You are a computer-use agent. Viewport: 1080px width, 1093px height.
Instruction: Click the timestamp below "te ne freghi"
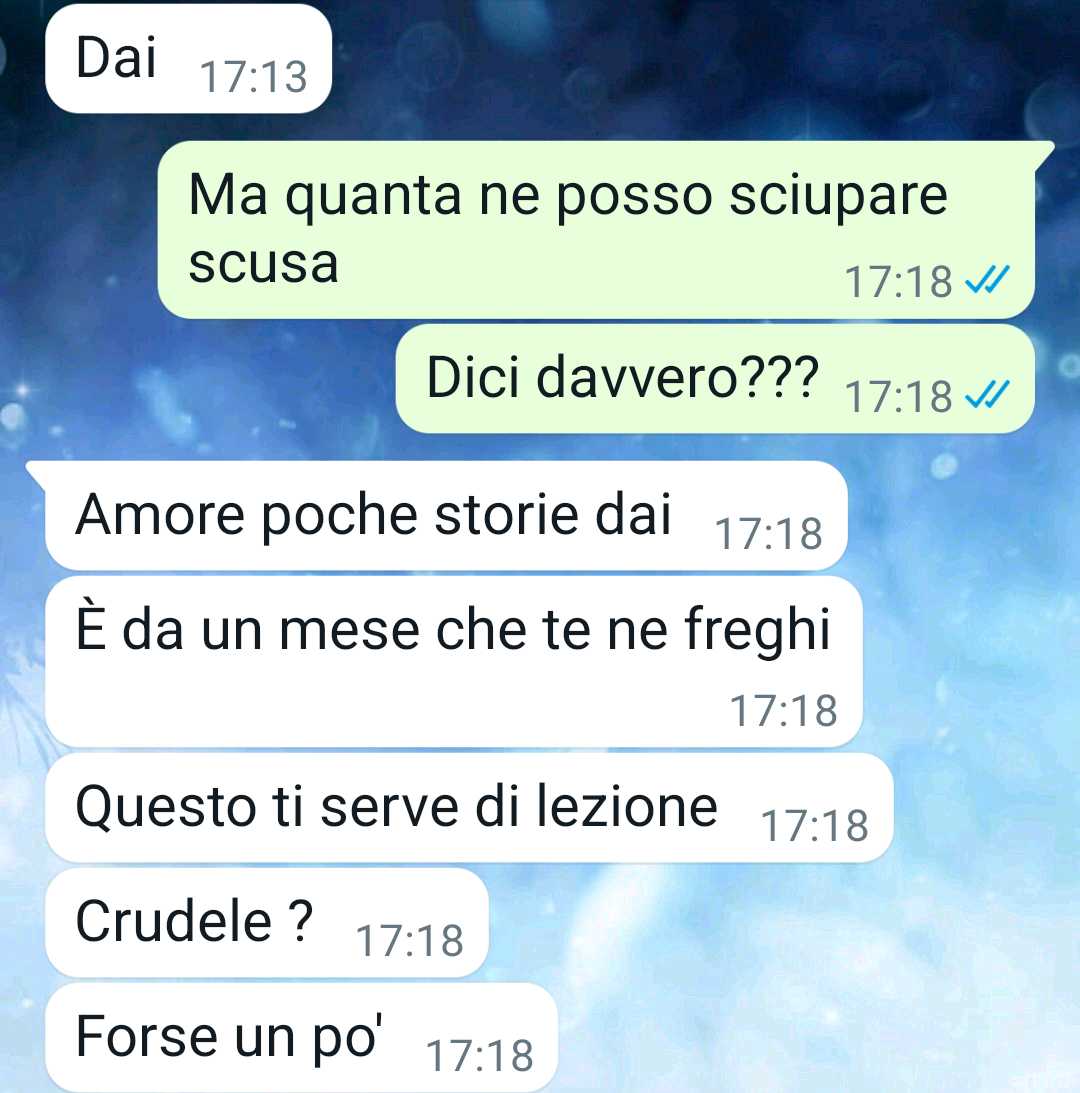pyautogui.click(x=784, y=711)
